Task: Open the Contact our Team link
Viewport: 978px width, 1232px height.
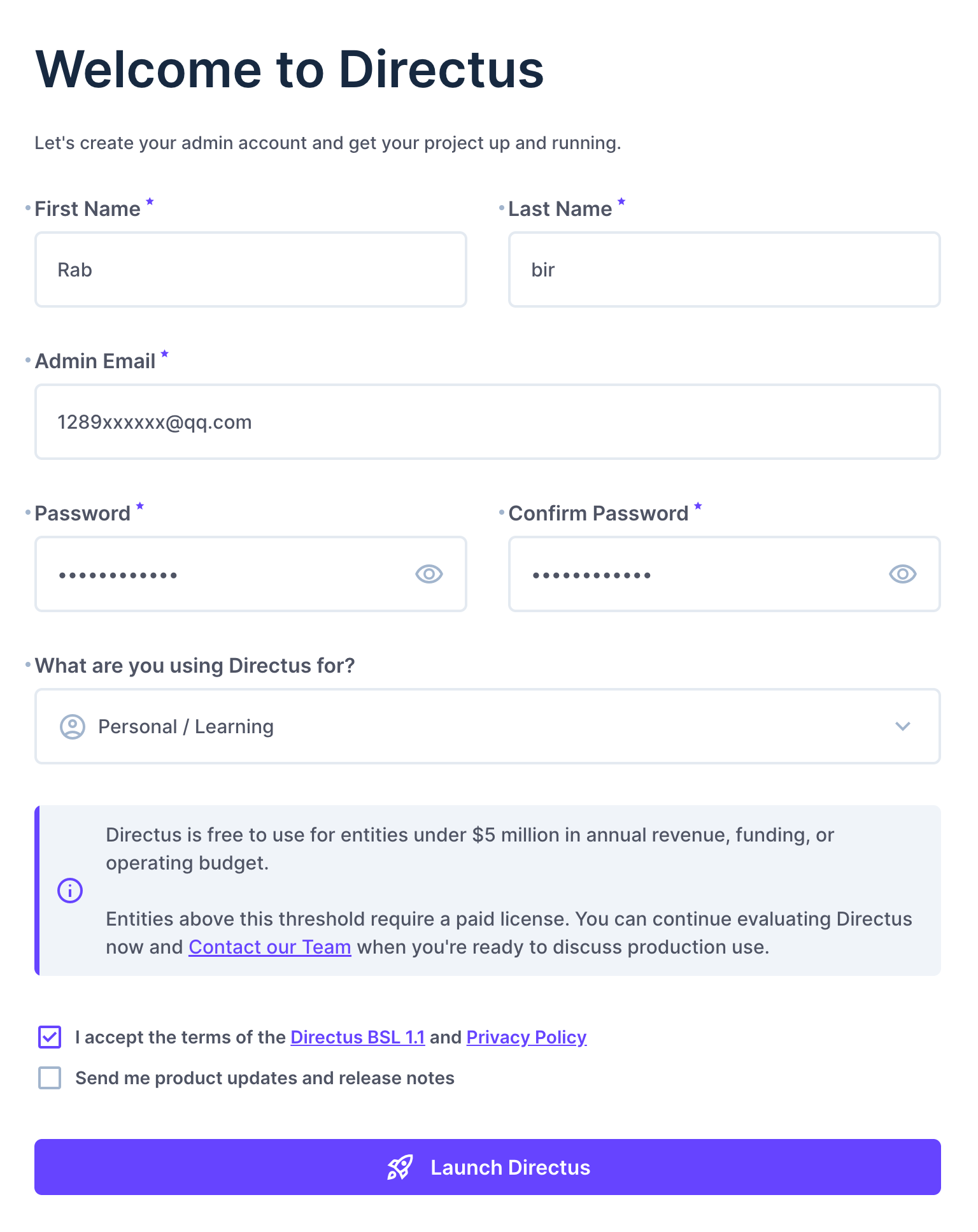Action: (270, 947)
